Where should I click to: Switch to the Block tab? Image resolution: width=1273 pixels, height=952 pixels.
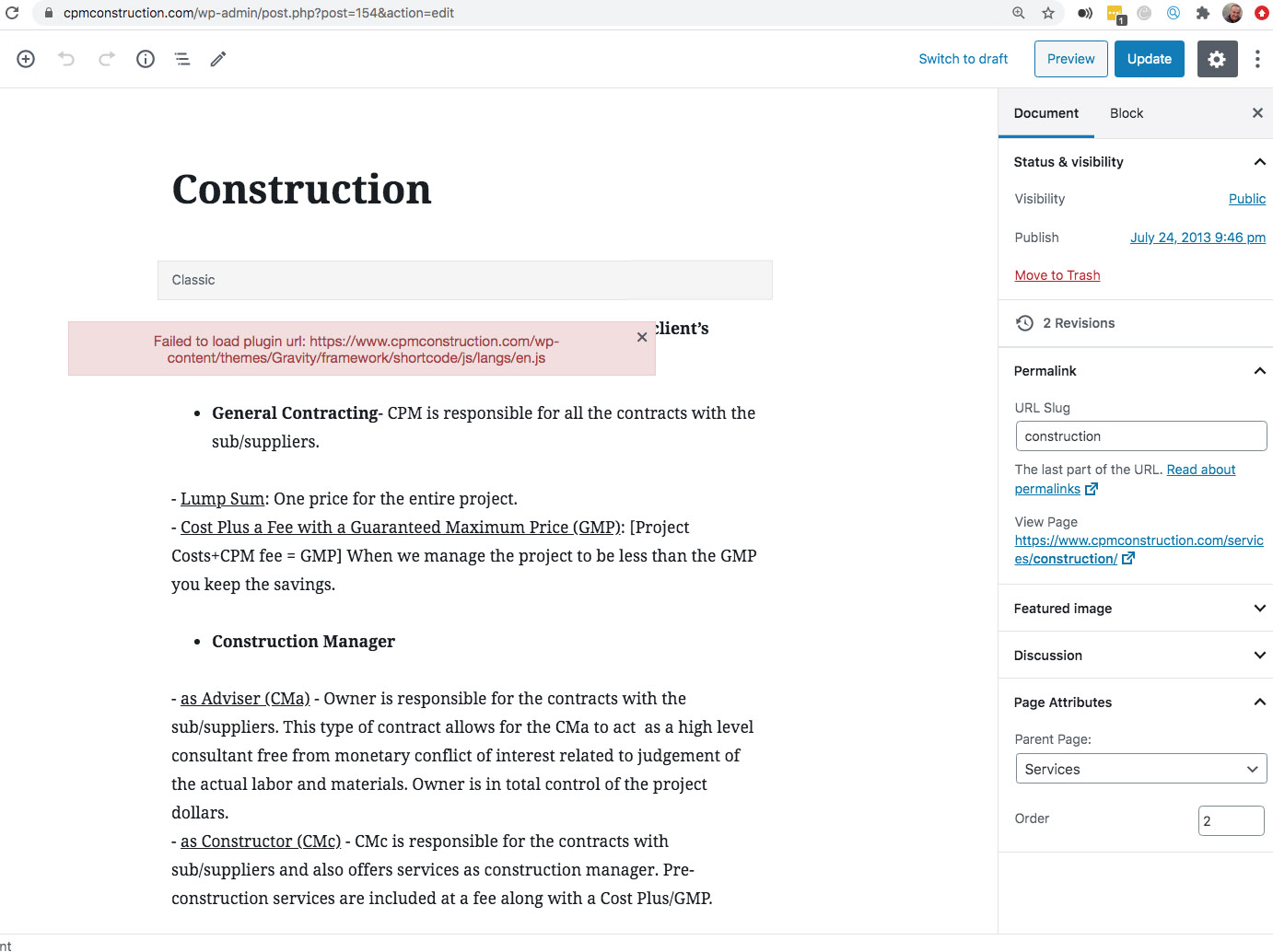coord(1127,113)
